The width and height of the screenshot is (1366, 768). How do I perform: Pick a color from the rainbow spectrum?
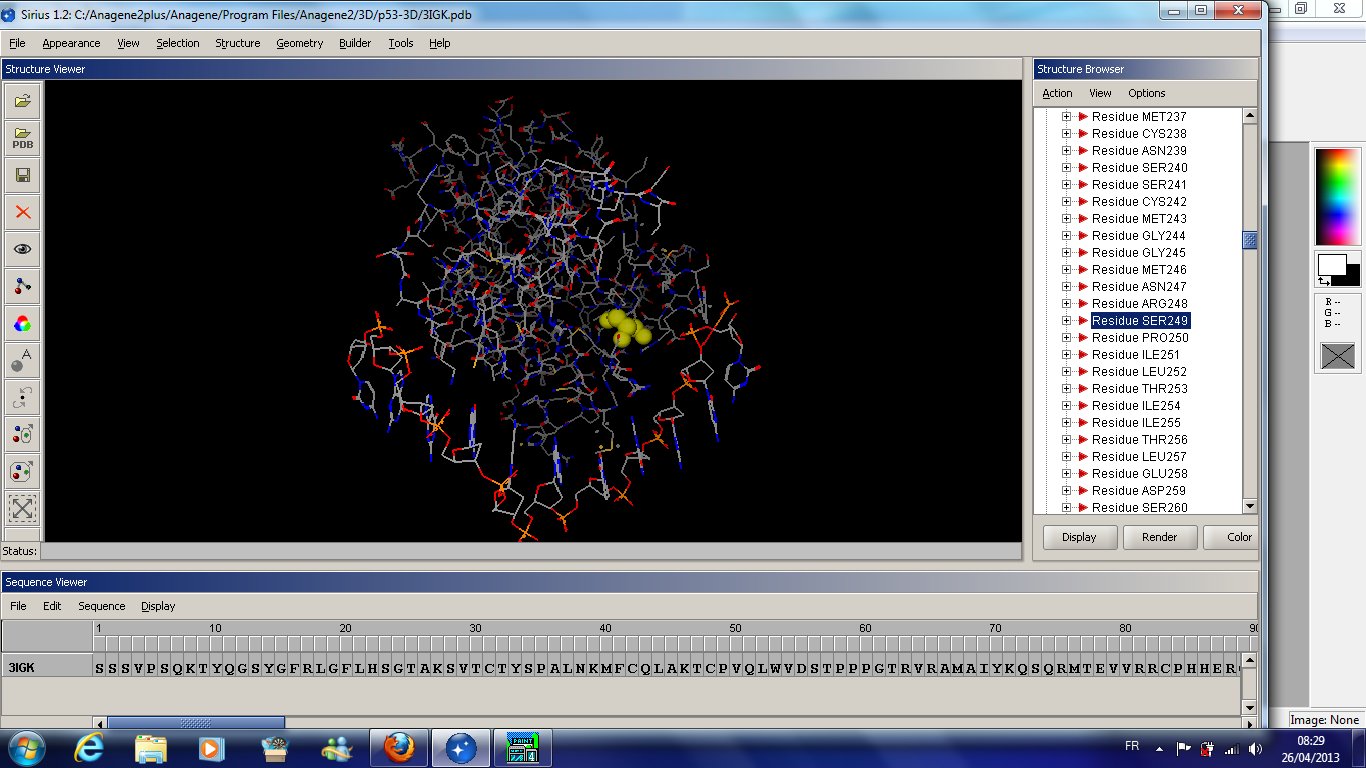click(x=1337, y=196)
